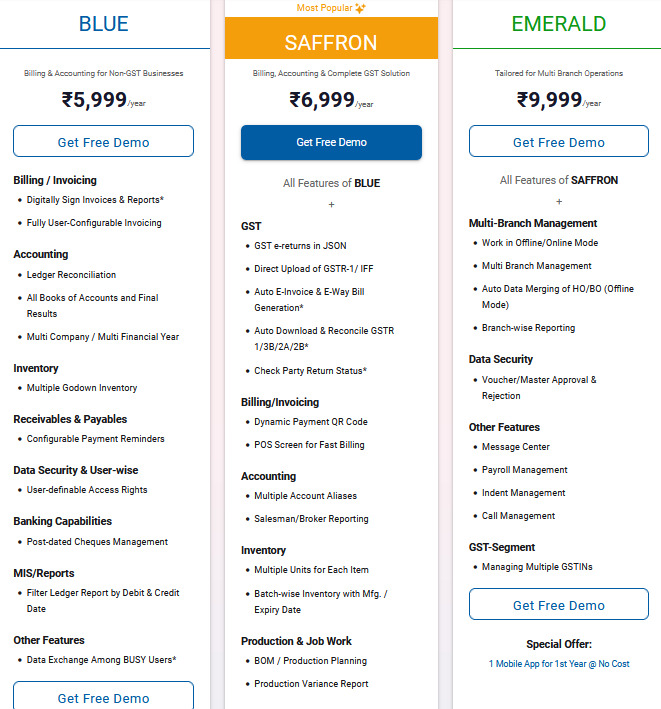Click Get Free Demo under BLUE price
The width and height of the screenshot is (661, 709).
point(104,142)
